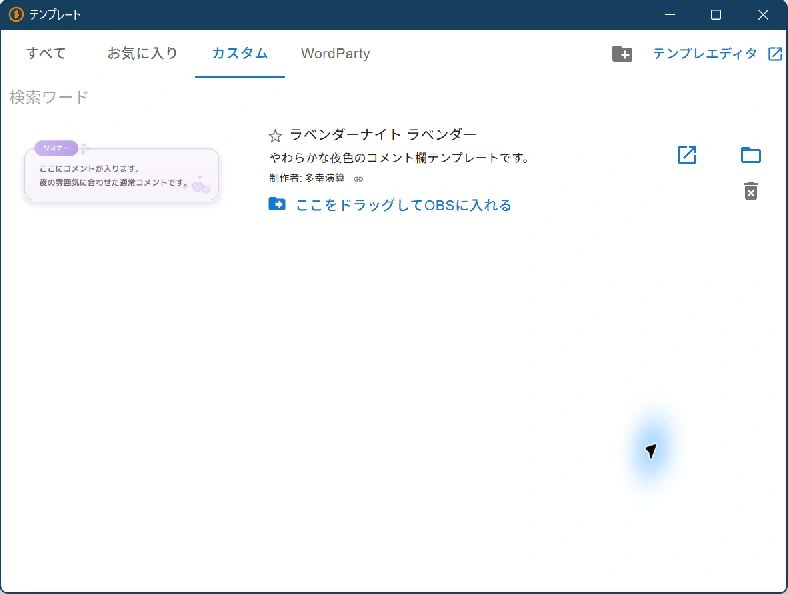Click the author link icon next to 制作者

point(358,179)
